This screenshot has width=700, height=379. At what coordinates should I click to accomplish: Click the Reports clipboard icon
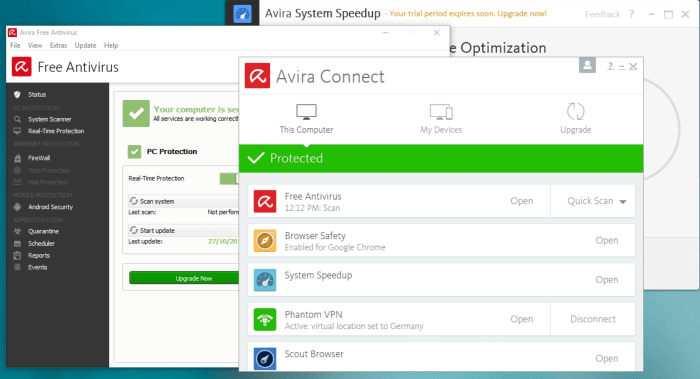(17, 256)
